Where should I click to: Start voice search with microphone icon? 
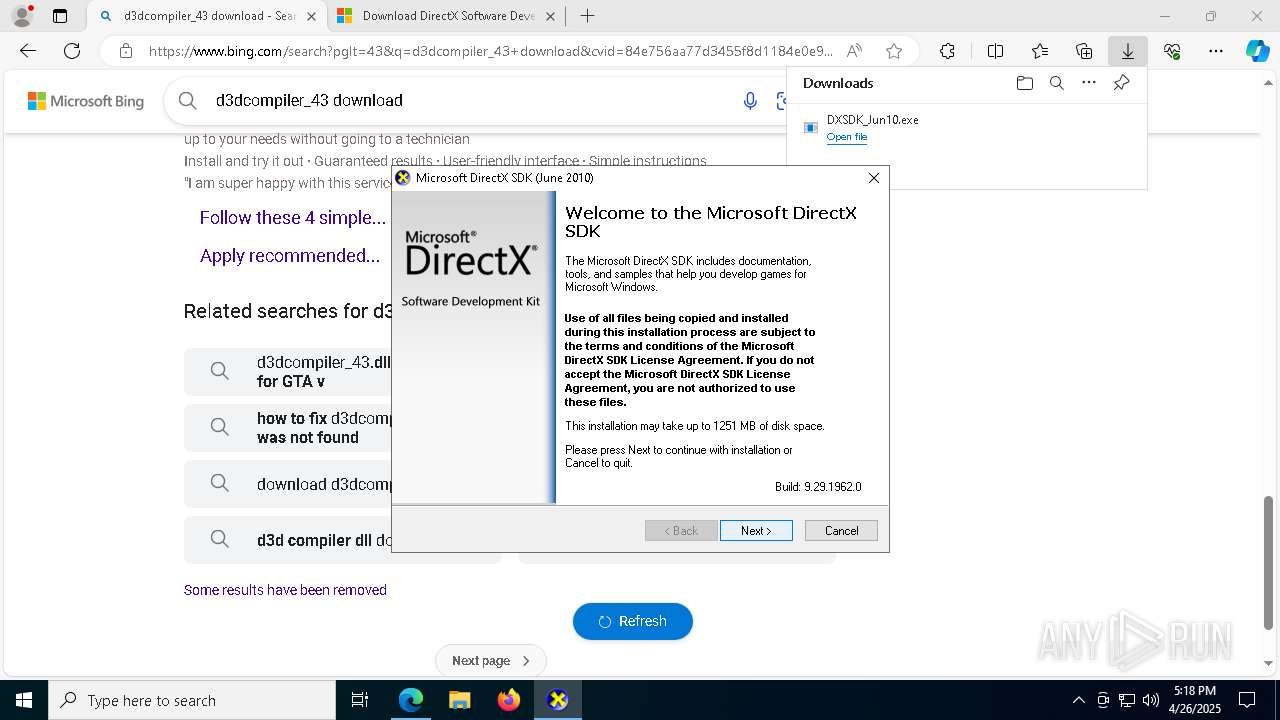(750, 100)
